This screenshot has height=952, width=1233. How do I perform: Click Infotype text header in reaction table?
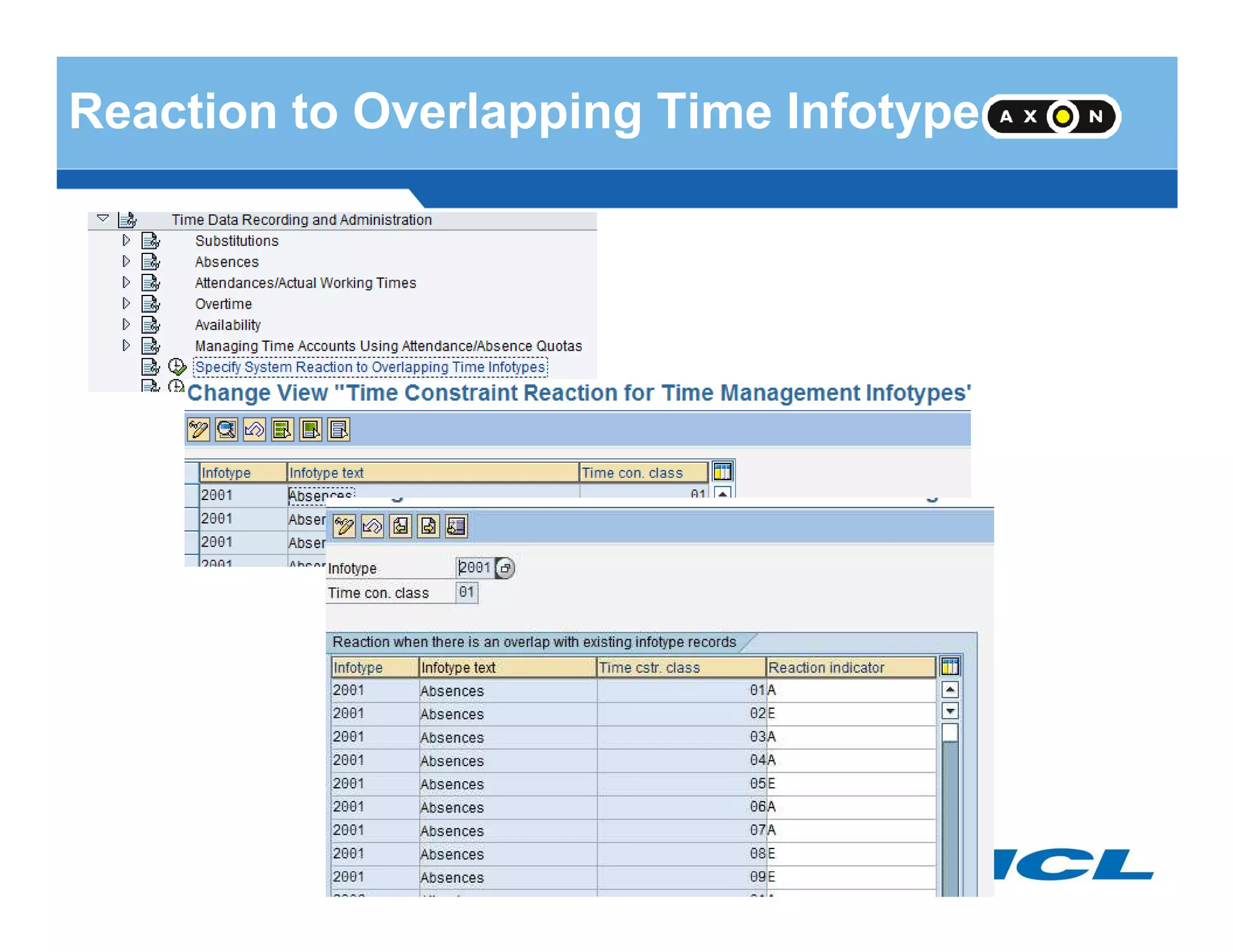click(508, 667)
